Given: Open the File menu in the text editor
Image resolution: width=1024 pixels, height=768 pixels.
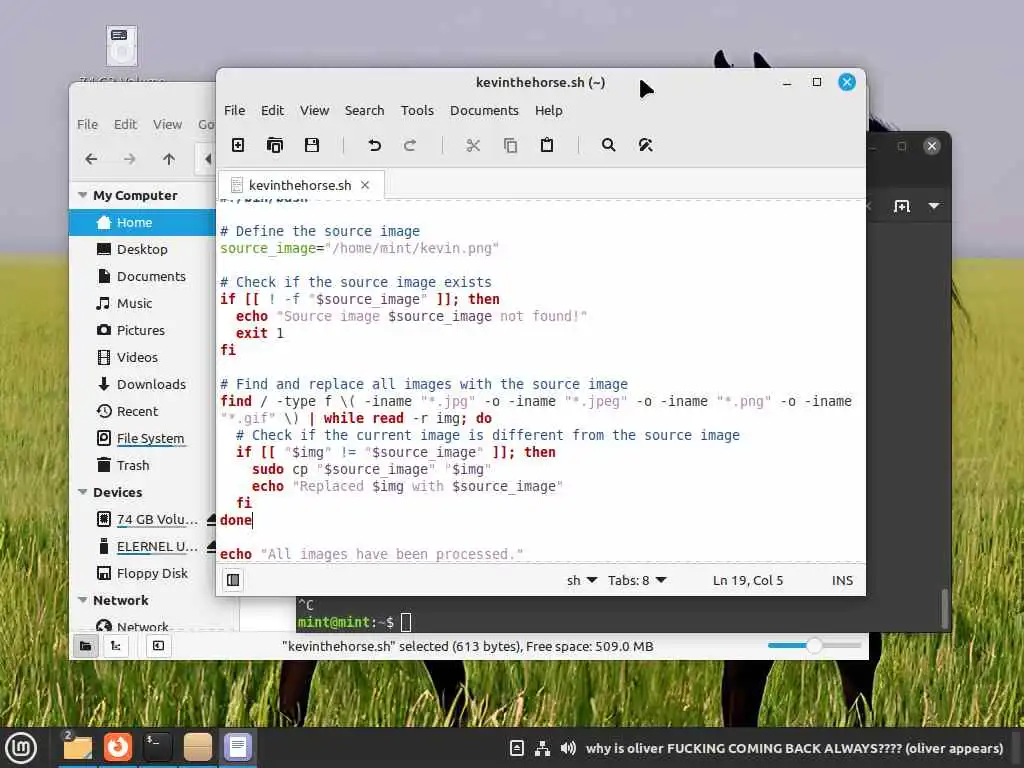Looking at the screenshot, I should point(234,110).
